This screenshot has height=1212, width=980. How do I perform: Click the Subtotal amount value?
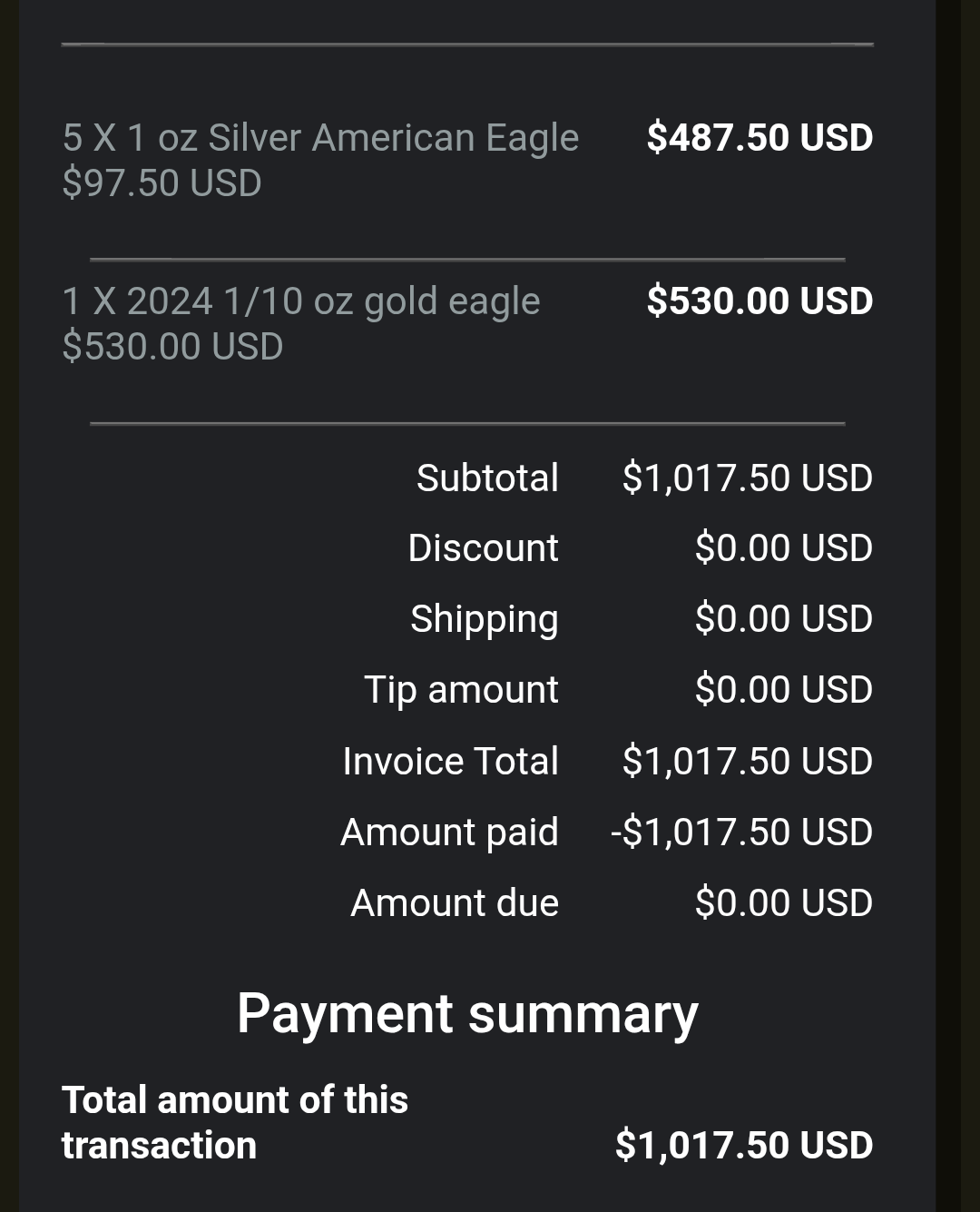pos(747,478)
